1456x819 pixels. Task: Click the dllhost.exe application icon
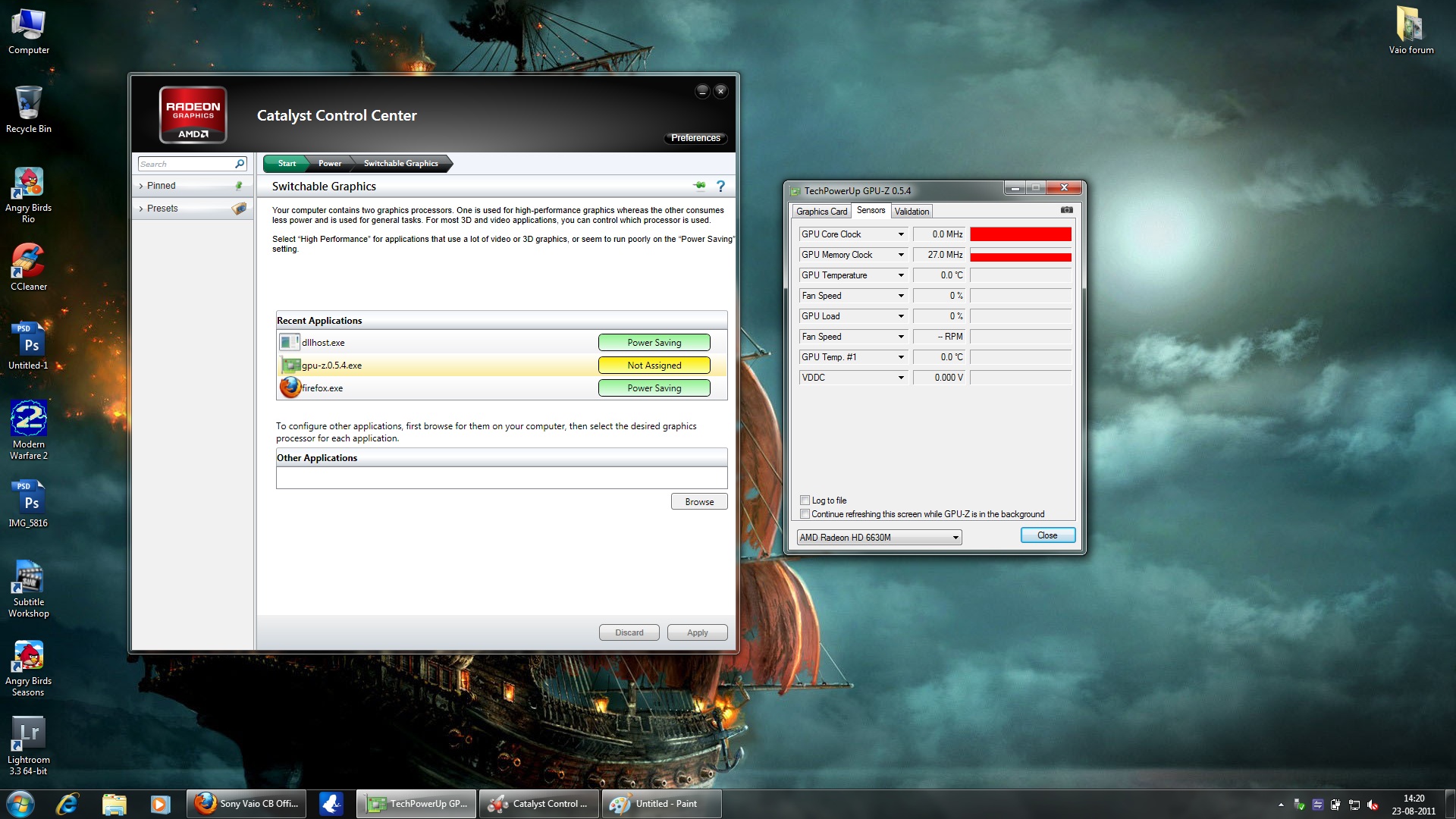pos(289,342)
